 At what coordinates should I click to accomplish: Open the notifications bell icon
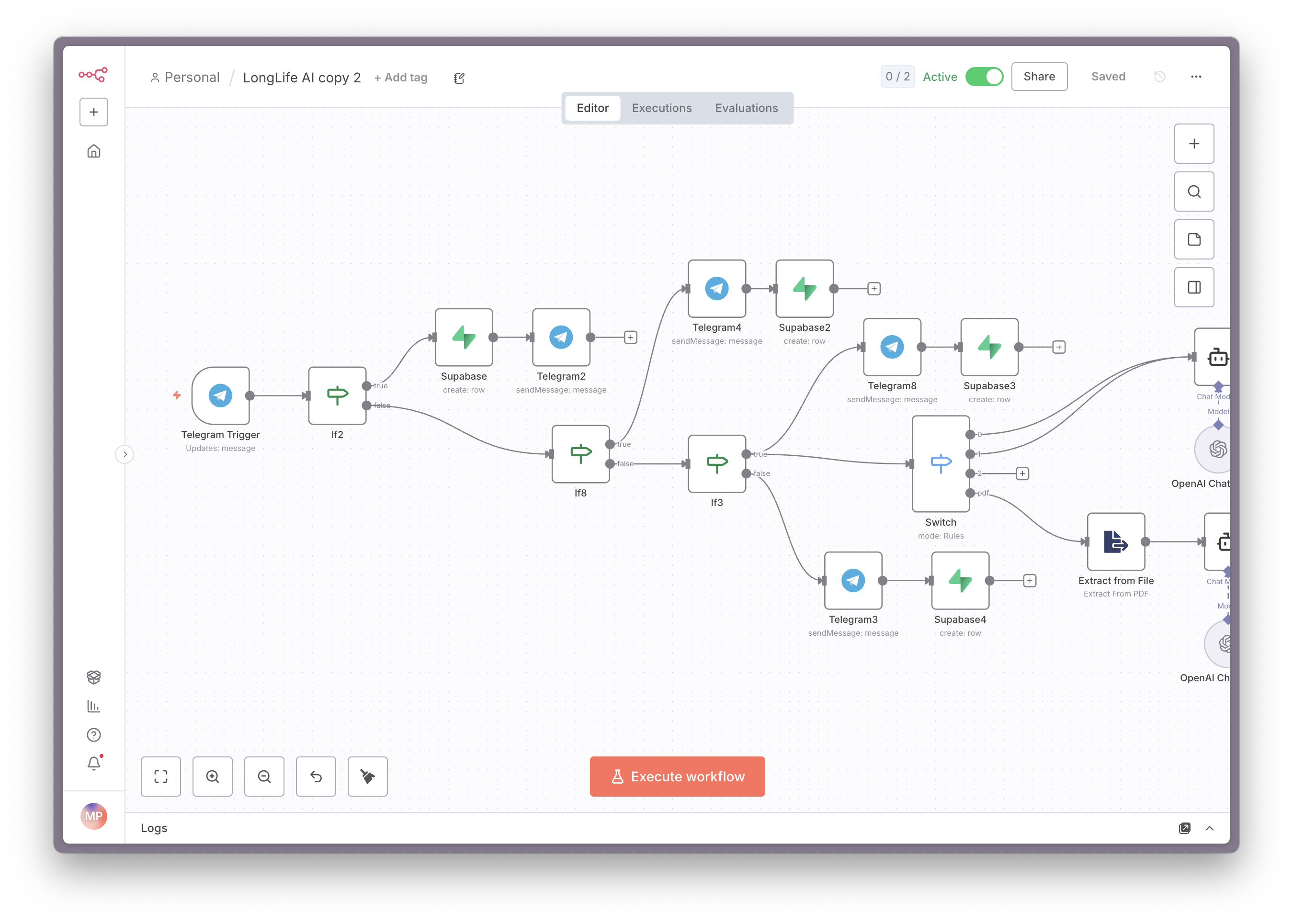coord(94,764)
